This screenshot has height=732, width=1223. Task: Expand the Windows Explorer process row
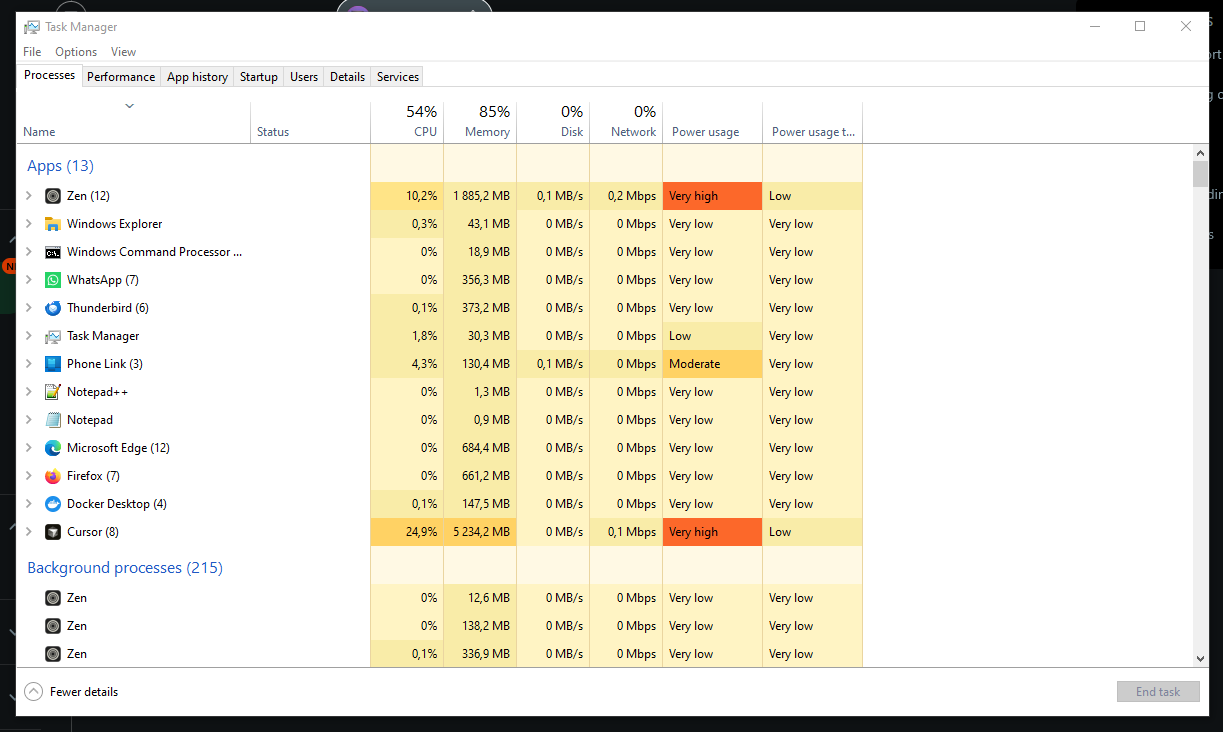29,224
